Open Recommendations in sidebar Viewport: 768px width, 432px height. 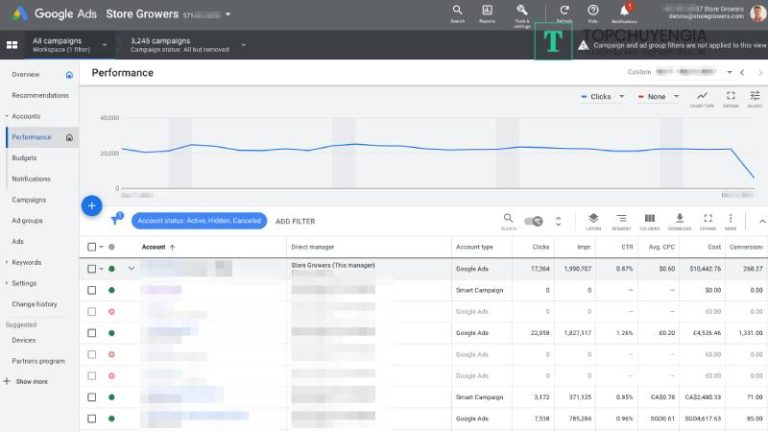[x=40, y=96]
